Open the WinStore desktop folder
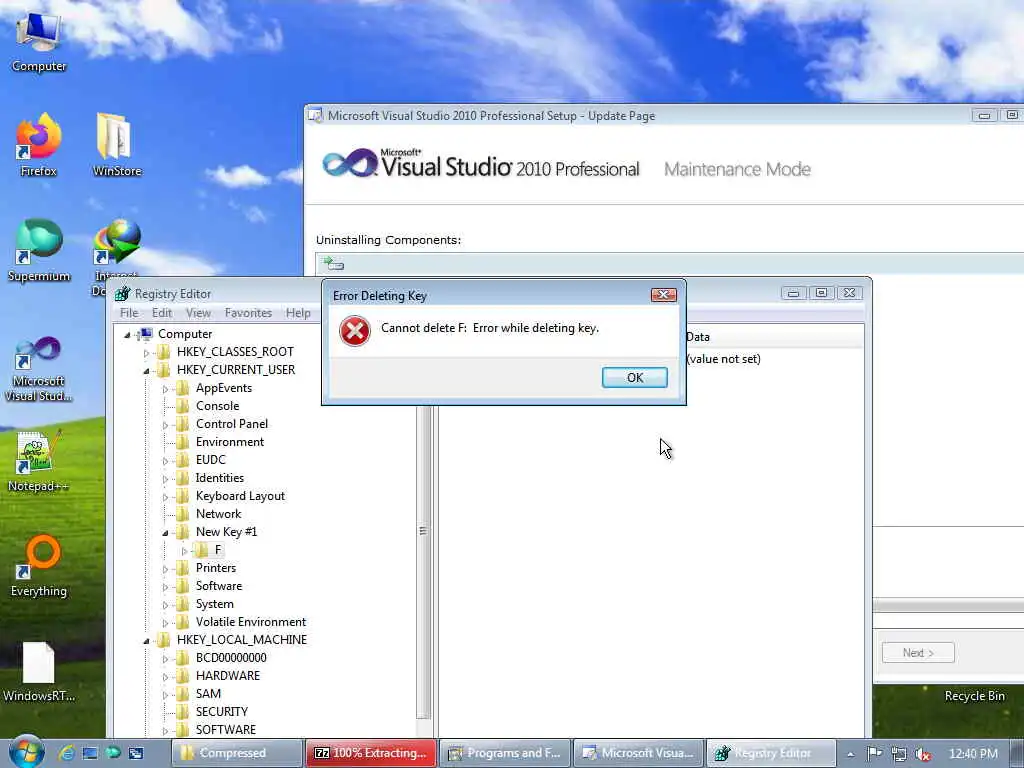 (117, 144)
